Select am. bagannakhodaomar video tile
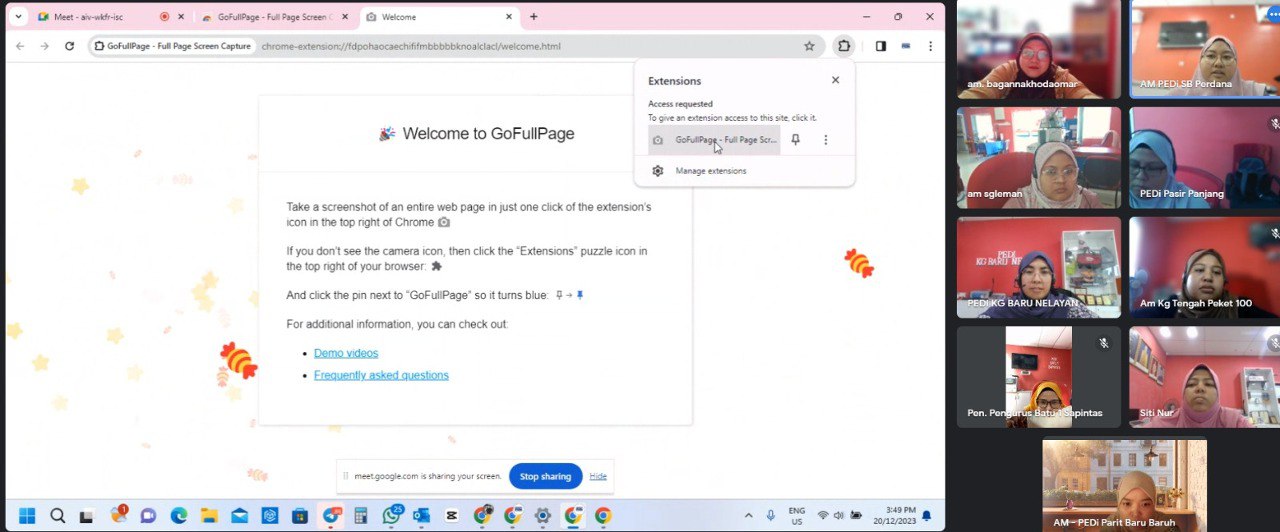 pos(1039,49)
